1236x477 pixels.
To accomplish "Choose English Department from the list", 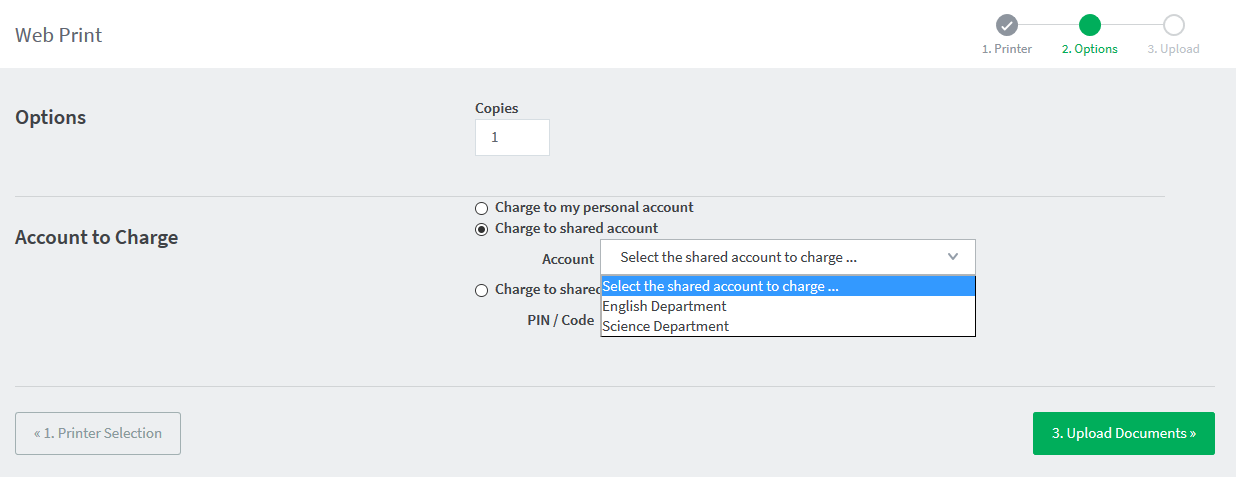I will pos(788,306).
